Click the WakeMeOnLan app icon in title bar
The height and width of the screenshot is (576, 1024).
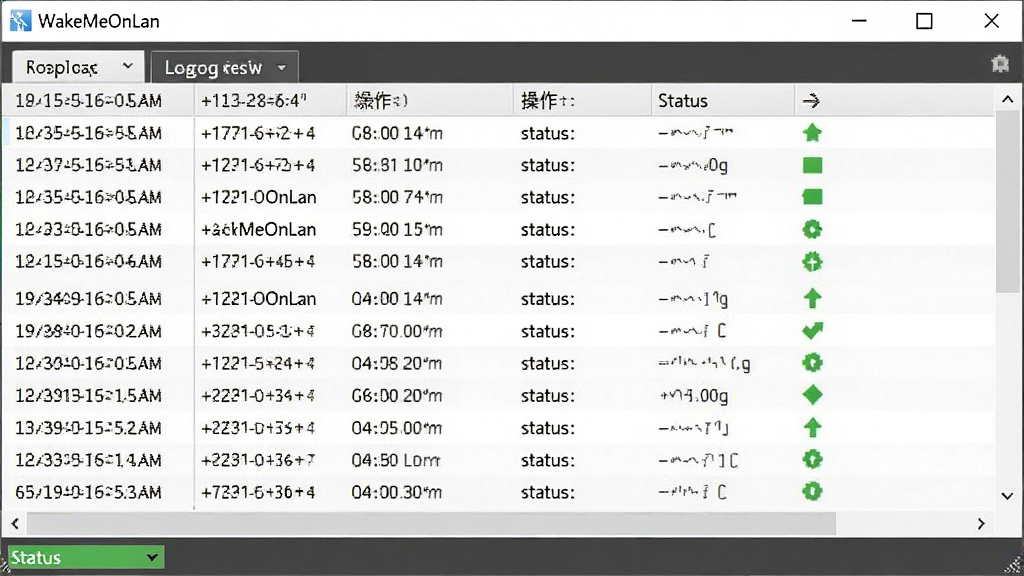point(20,21)
